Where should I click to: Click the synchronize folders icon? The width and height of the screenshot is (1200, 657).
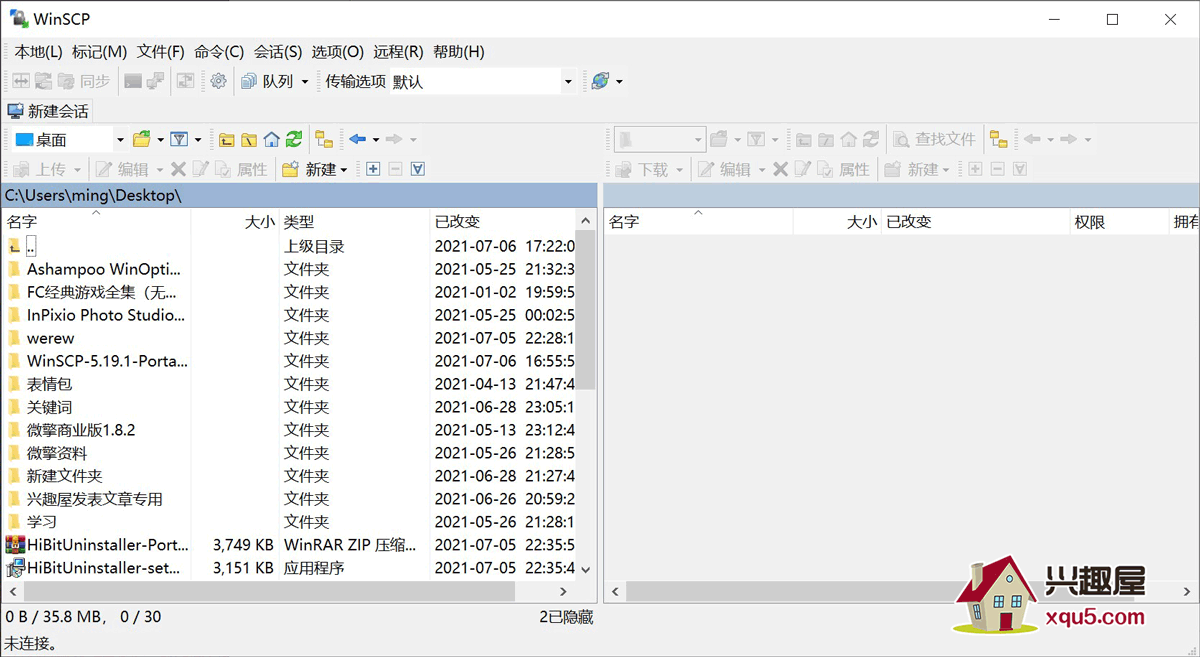click(x=43, y=82)
